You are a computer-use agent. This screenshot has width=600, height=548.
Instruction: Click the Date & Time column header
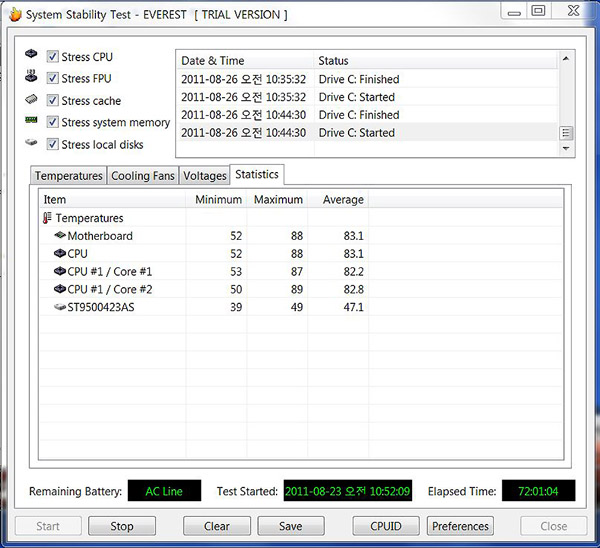(x=245, y=60)
